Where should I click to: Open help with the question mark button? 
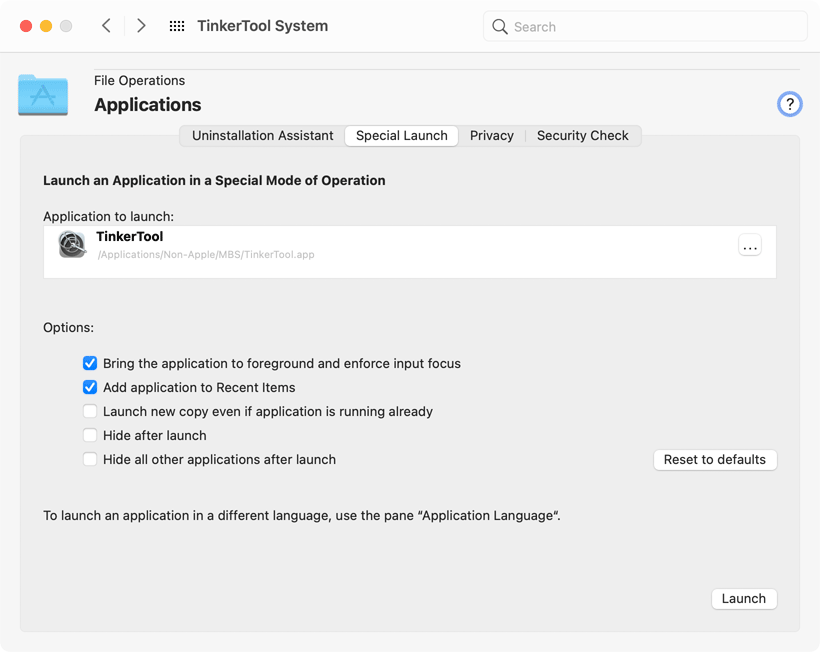coord(789,104)
